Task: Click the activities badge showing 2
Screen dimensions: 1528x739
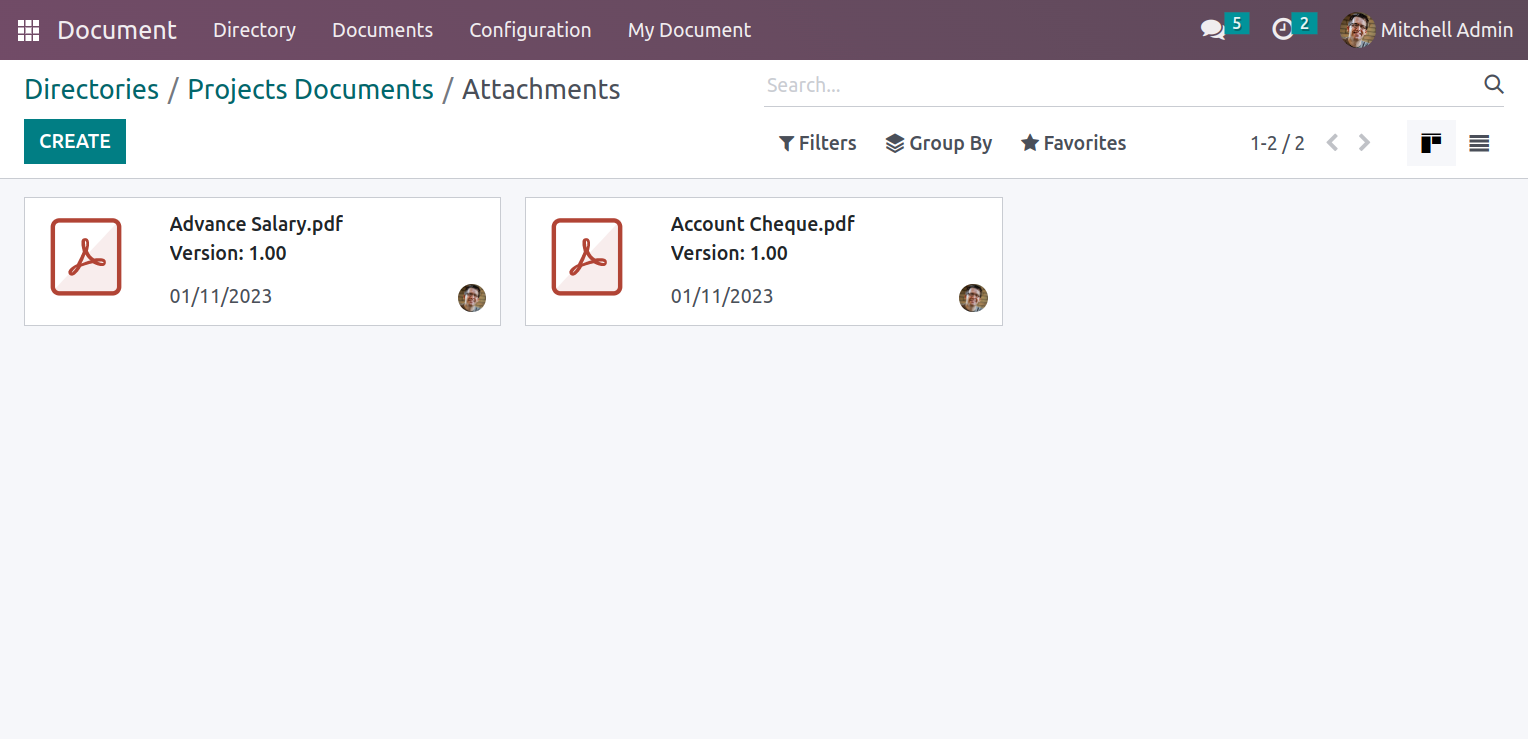Action: (1304, 23)
